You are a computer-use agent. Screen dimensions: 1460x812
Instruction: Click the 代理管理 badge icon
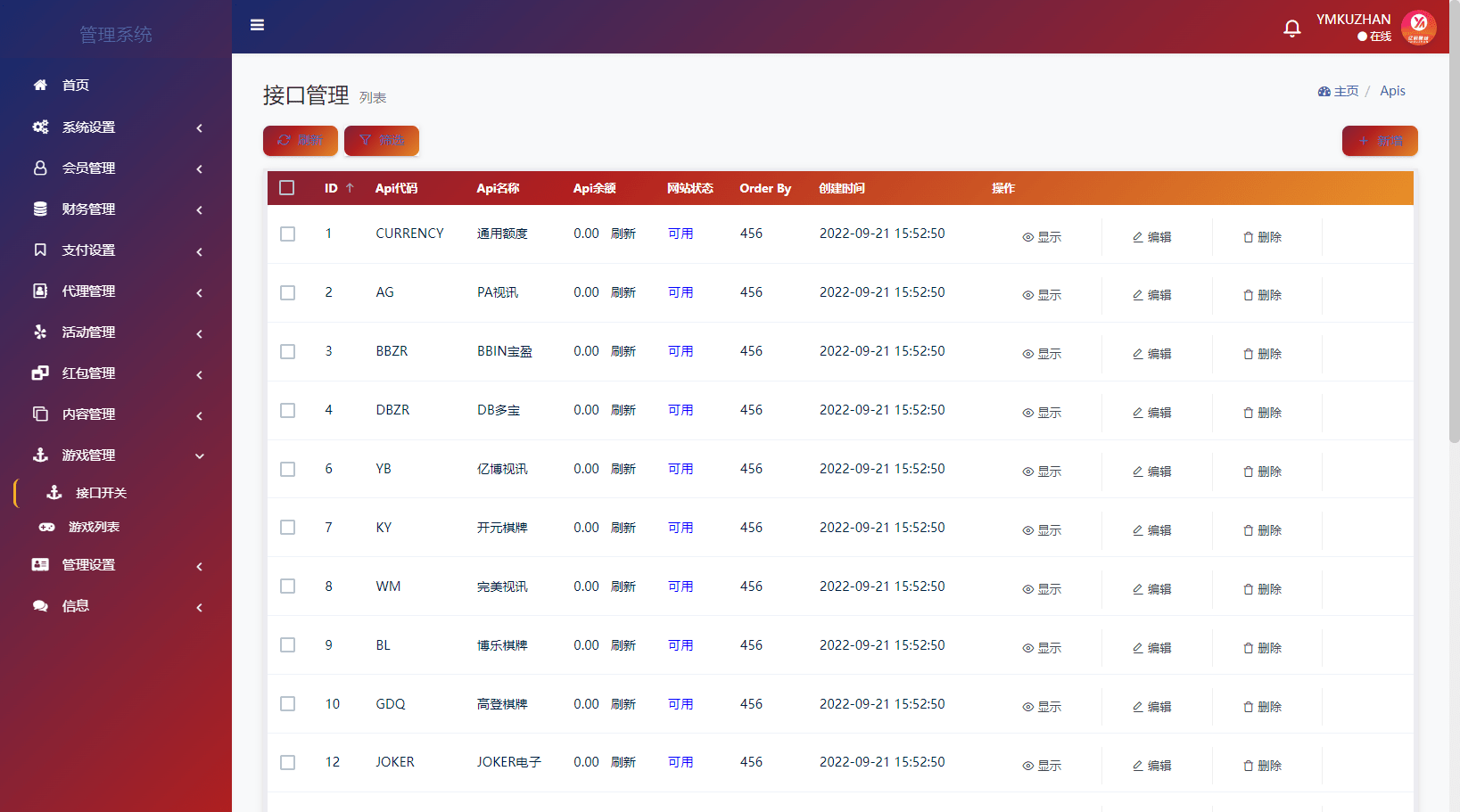pyautogui.click(x=40, y=291)
